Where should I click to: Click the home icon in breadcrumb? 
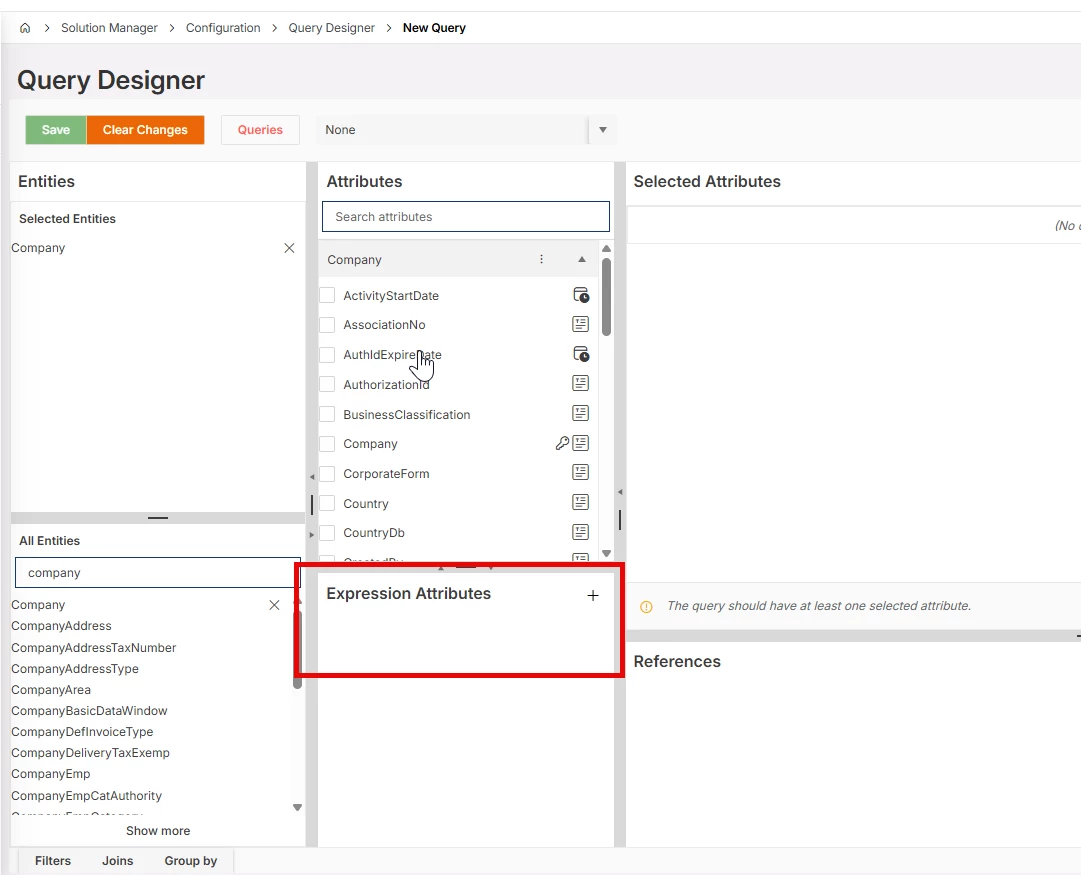(25, 28)
